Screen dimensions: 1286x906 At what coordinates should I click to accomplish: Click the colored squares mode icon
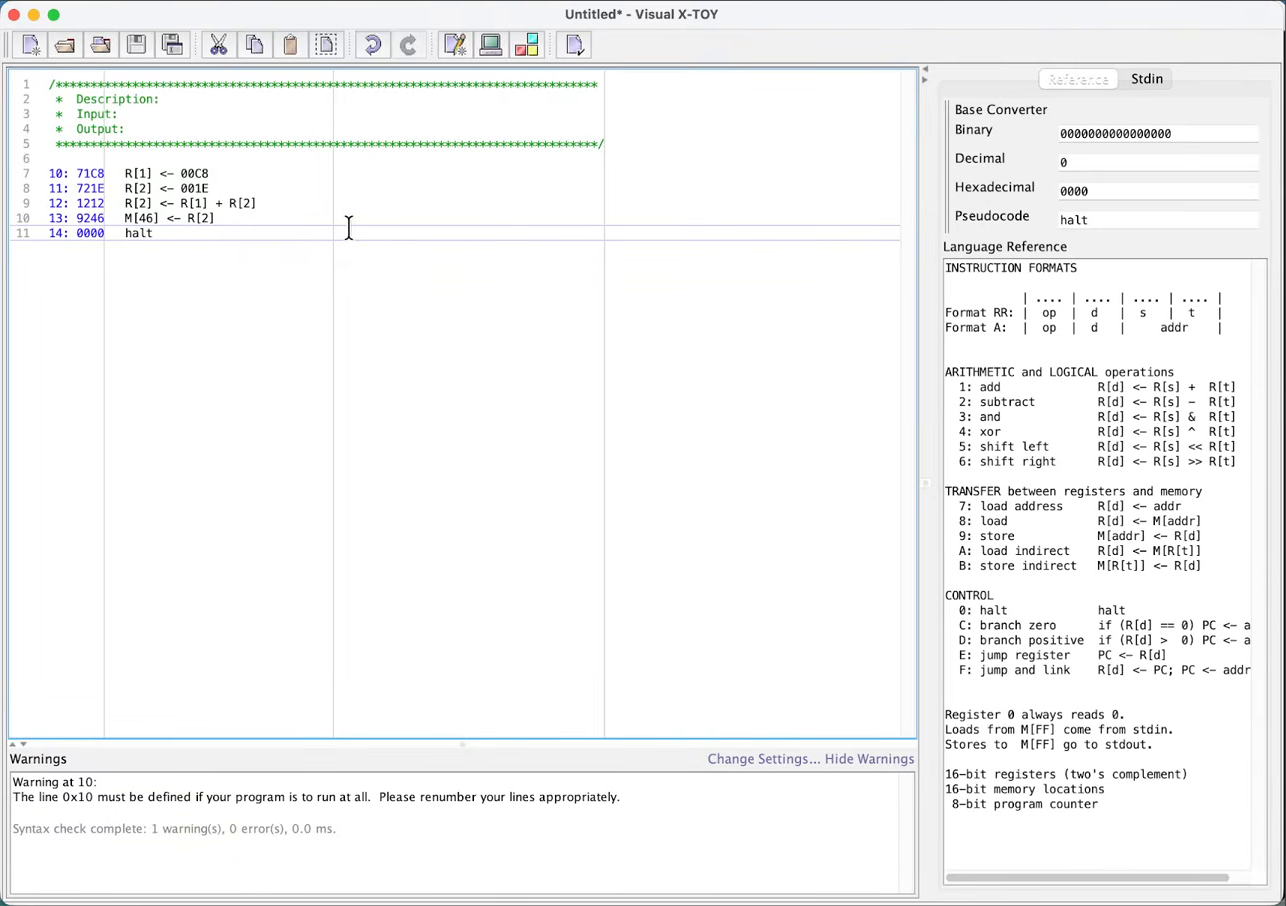[527, 45]
